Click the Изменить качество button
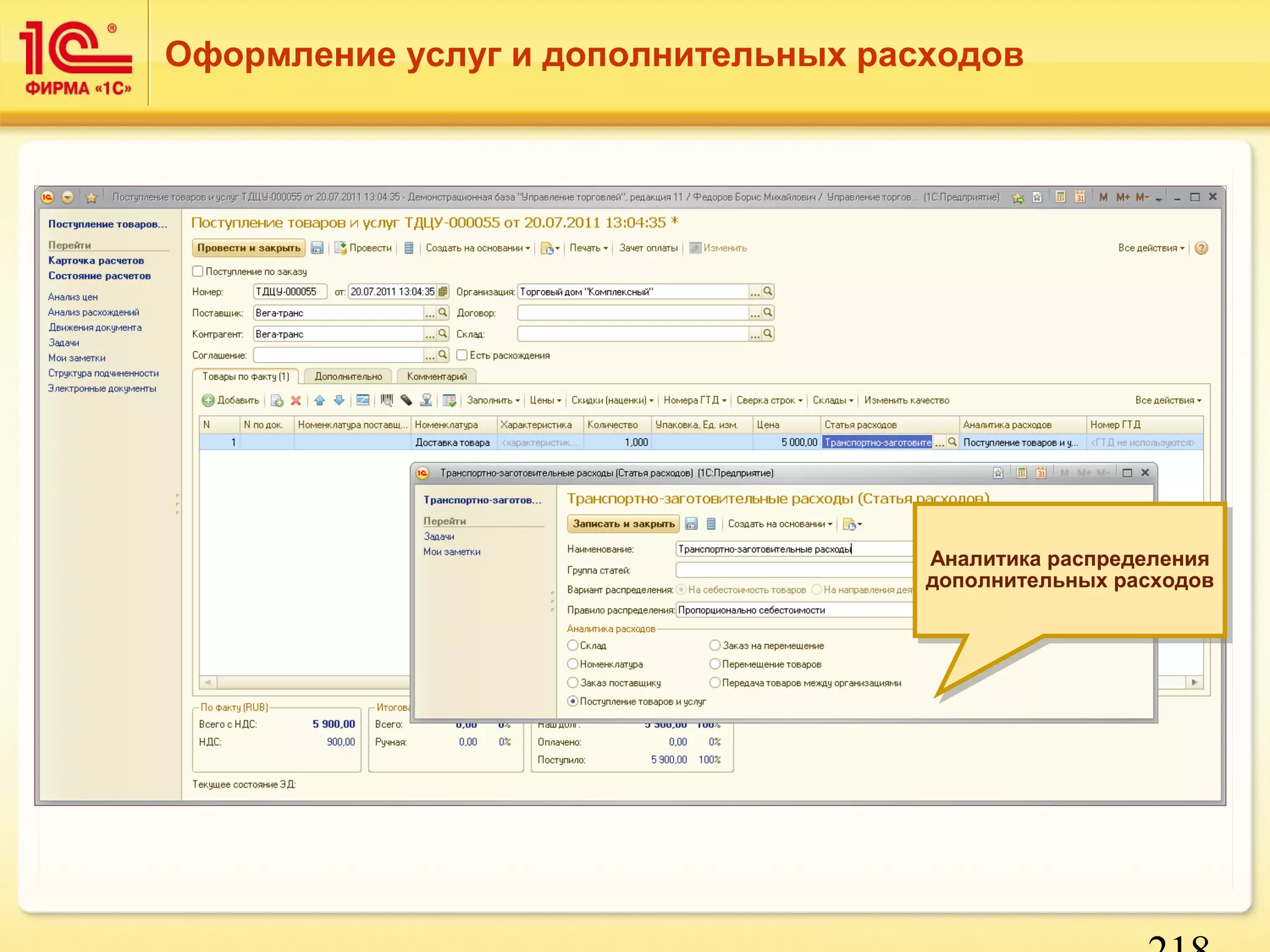 907,400
